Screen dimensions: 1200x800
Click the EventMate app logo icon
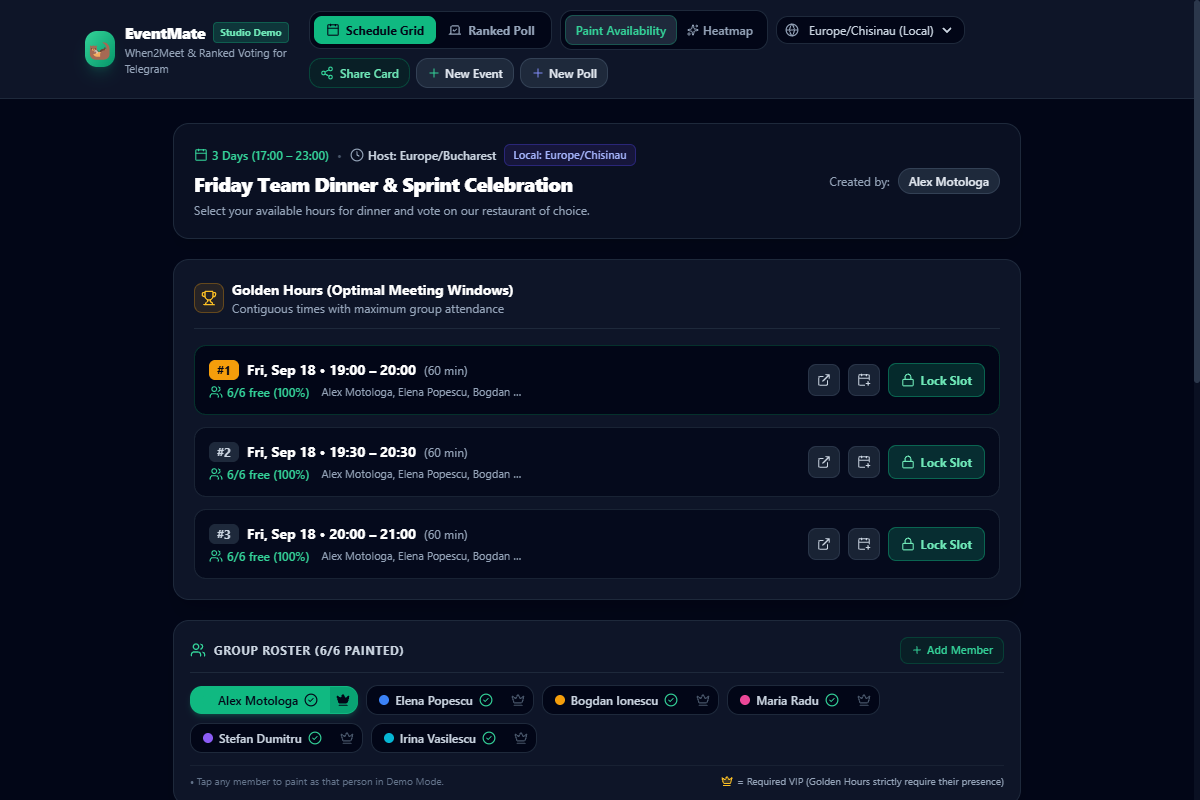pyautogui.click(x=100, y=49)
